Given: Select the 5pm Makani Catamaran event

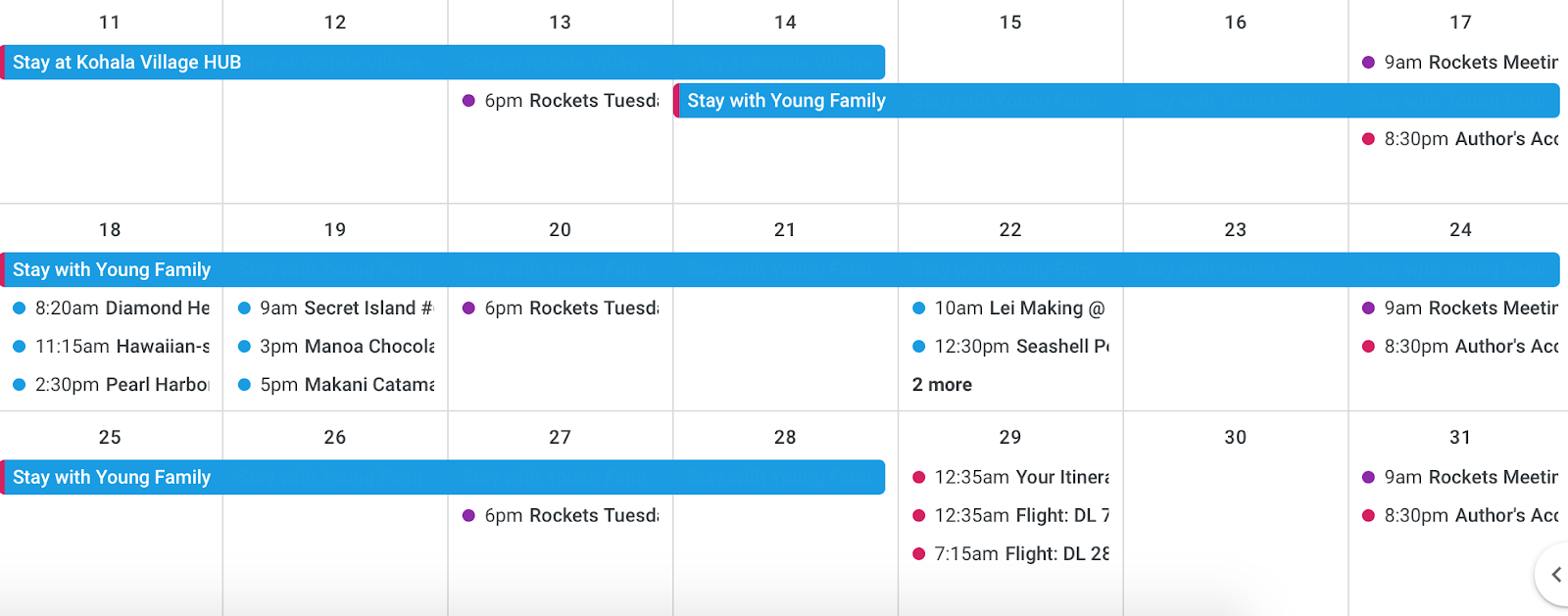Looking at the screenshot, I should point(336,385).
